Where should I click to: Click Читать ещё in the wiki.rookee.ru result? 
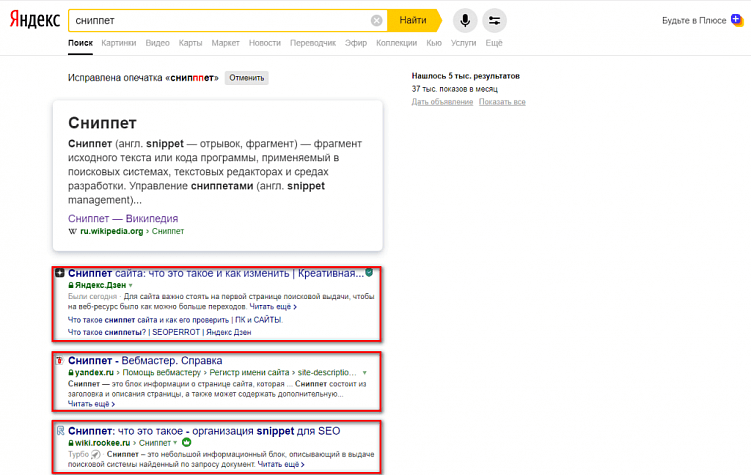[x=281, y=464]
